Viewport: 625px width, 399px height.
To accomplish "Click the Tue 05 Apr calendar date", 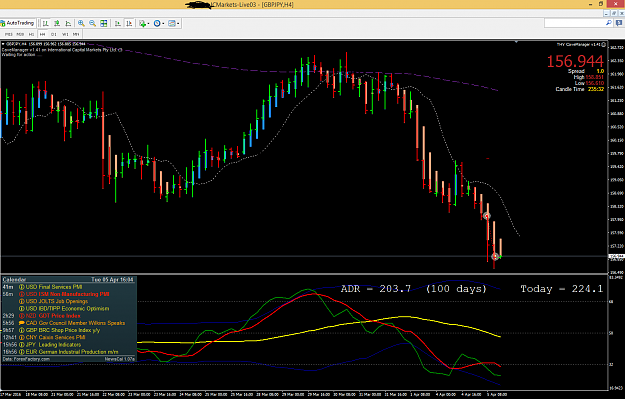I will click(112, 279).
